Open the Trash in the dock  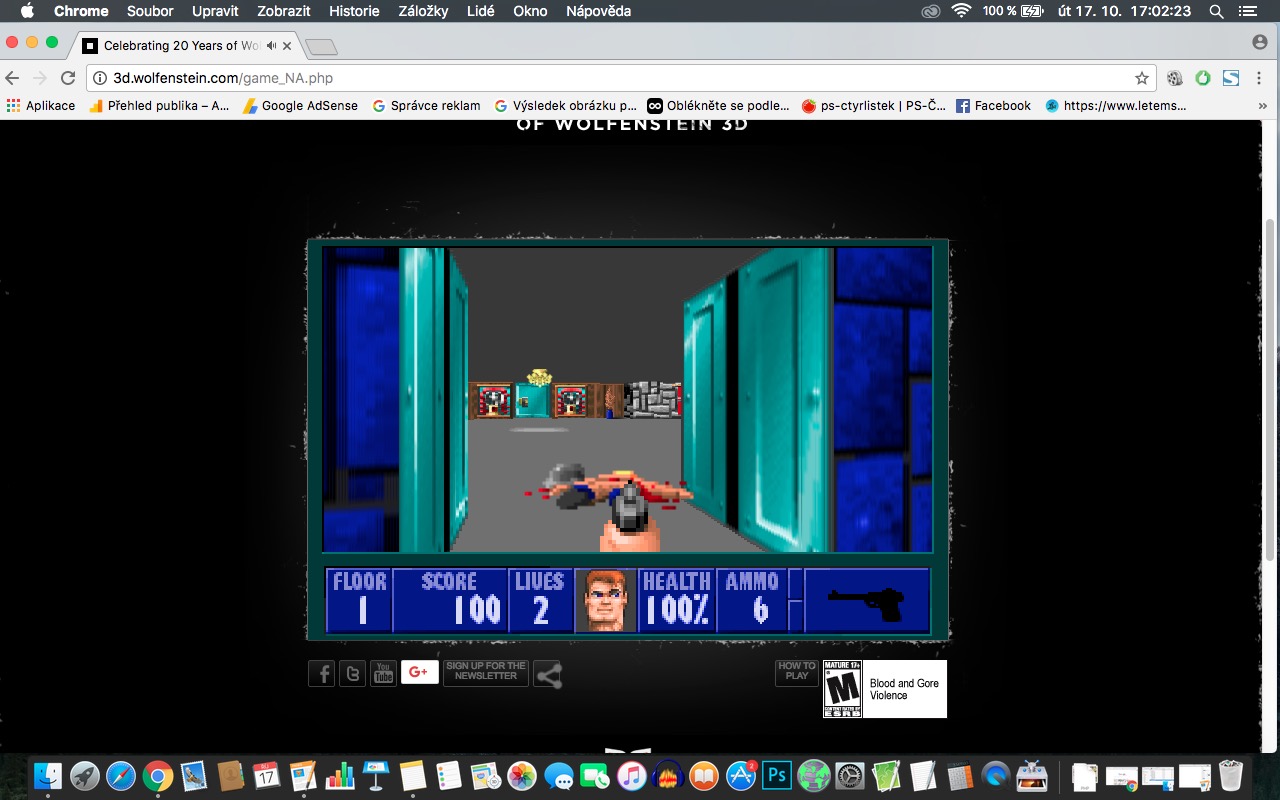point(1230,775)
